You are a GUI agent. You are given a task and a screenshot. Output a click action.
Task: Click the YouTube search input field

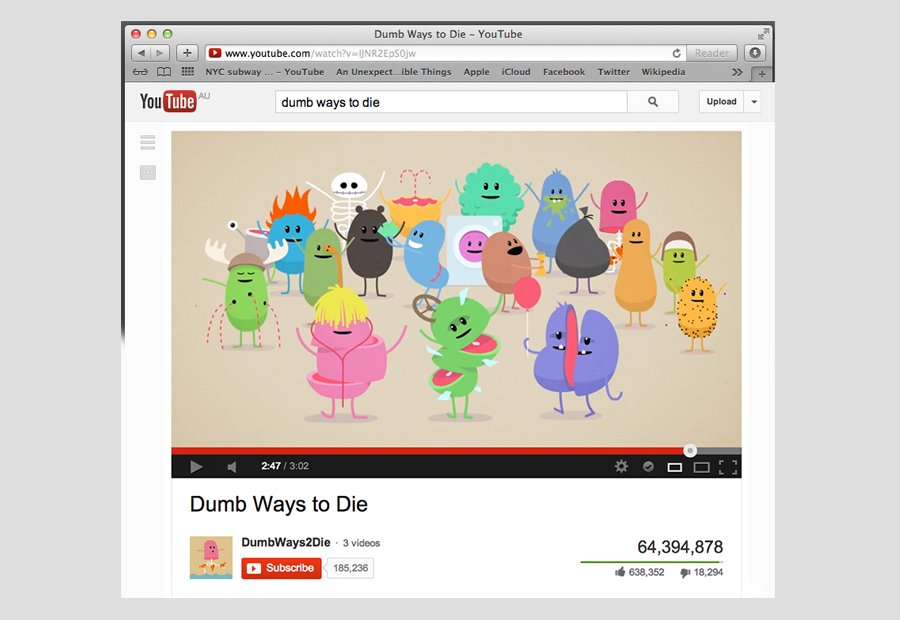pos(451,102)
